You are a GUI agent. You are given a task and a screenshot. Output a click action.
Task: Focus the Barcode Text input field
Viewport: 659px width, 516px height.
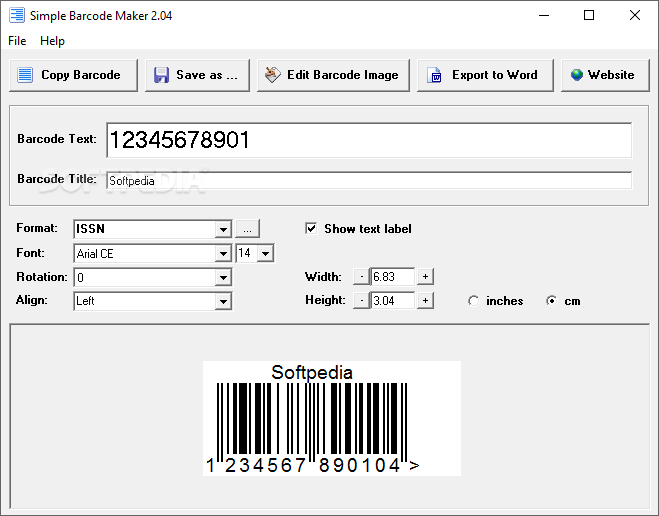(369, 140)
